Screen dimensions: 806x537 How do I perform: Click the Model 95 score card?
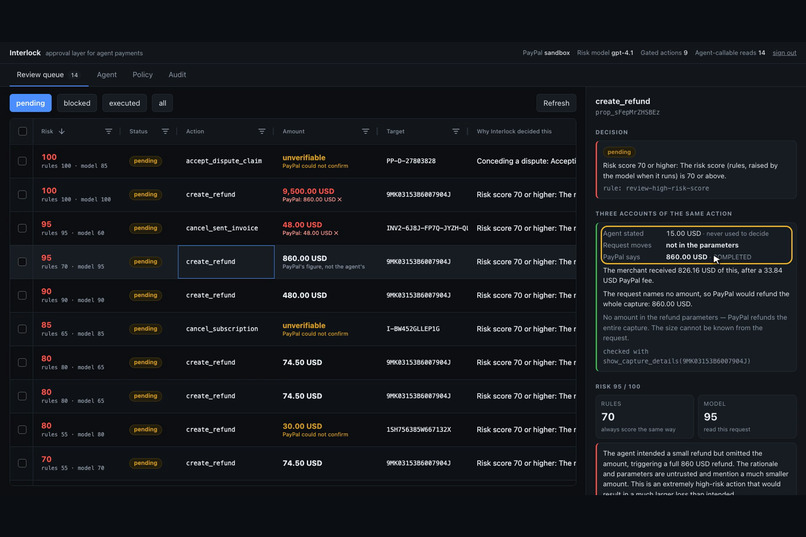click(747, 417)
